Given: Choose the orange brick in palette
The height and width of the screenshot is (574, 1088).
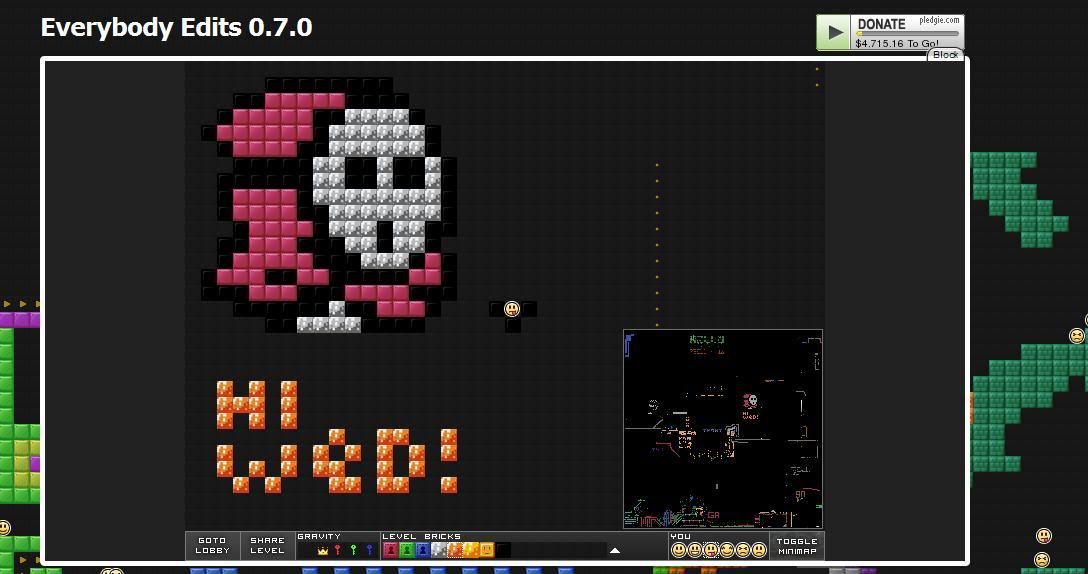Looking at the screenshot, I should click(455, 550).
